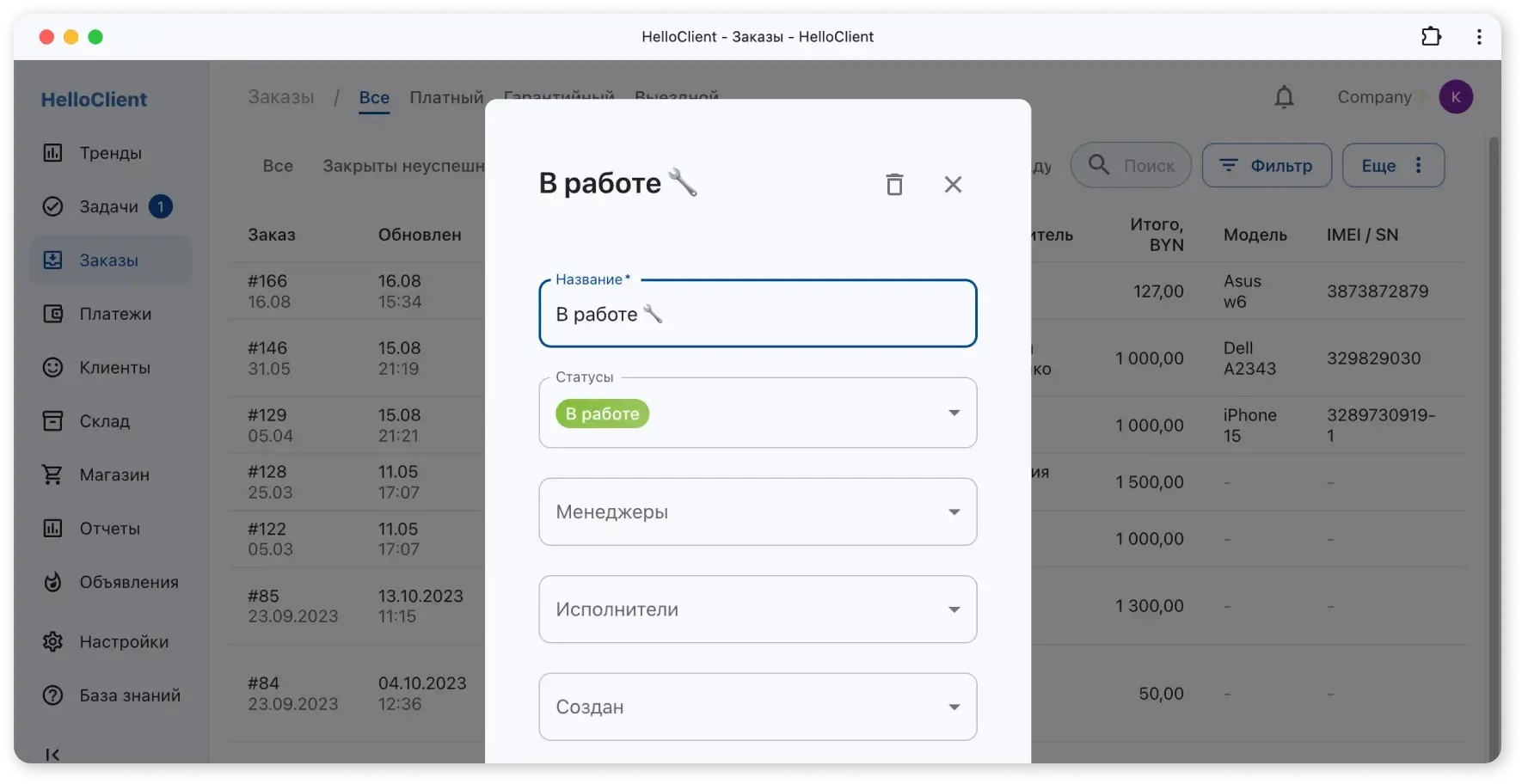Viewport: 1522px width, 784px height.
Task: Open the Платежи section
Action: (x=112, y=314)
